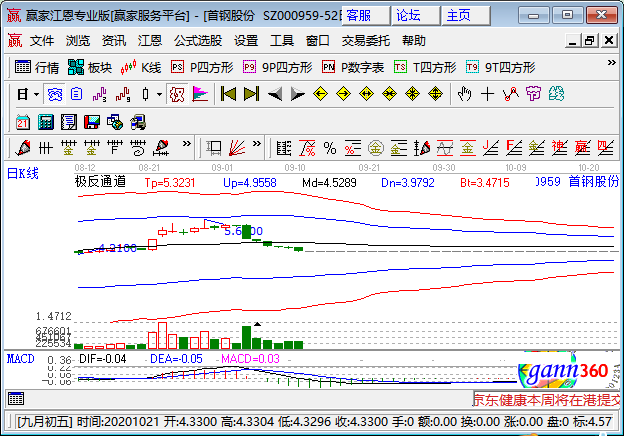Click the save floppy disk icon
This screenshot has height=436, width=624.
coord(92,122)
